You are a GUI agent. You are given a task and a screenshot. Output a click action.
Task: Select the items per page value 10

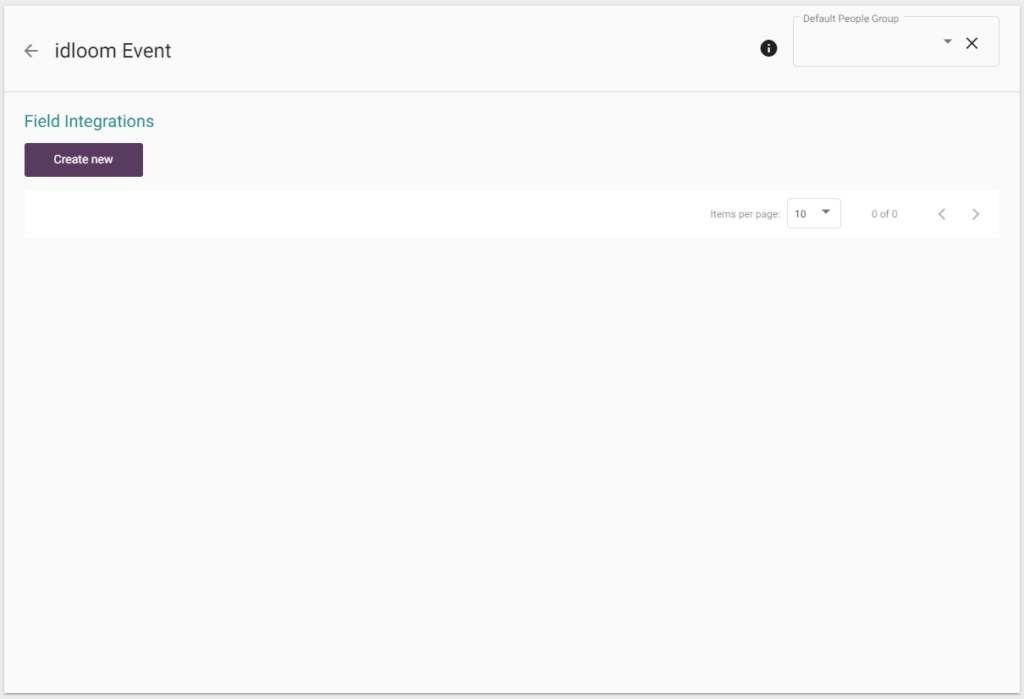point(801,214)
